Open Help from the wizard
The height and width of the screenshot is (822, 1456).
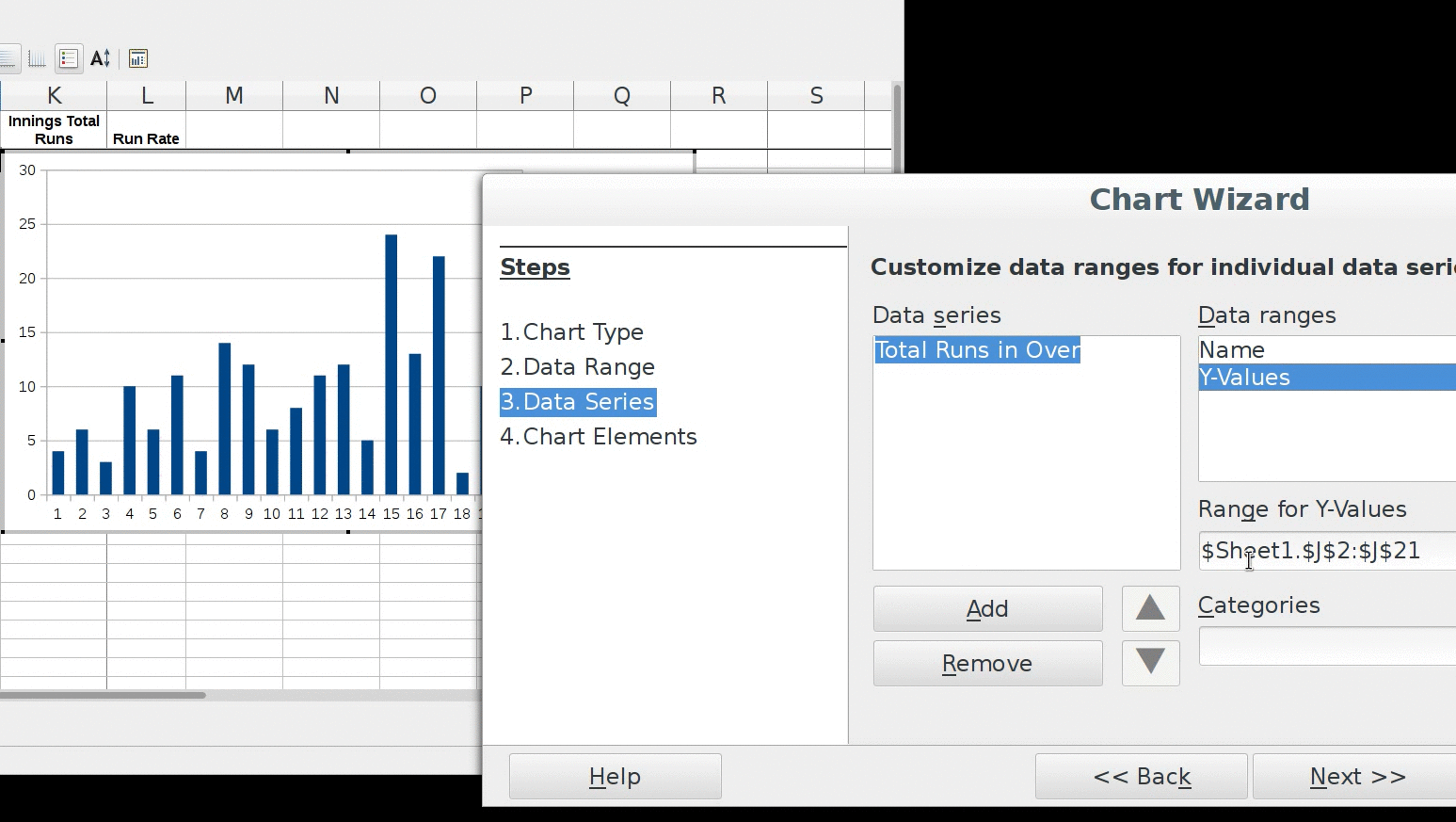coord(615,776)
